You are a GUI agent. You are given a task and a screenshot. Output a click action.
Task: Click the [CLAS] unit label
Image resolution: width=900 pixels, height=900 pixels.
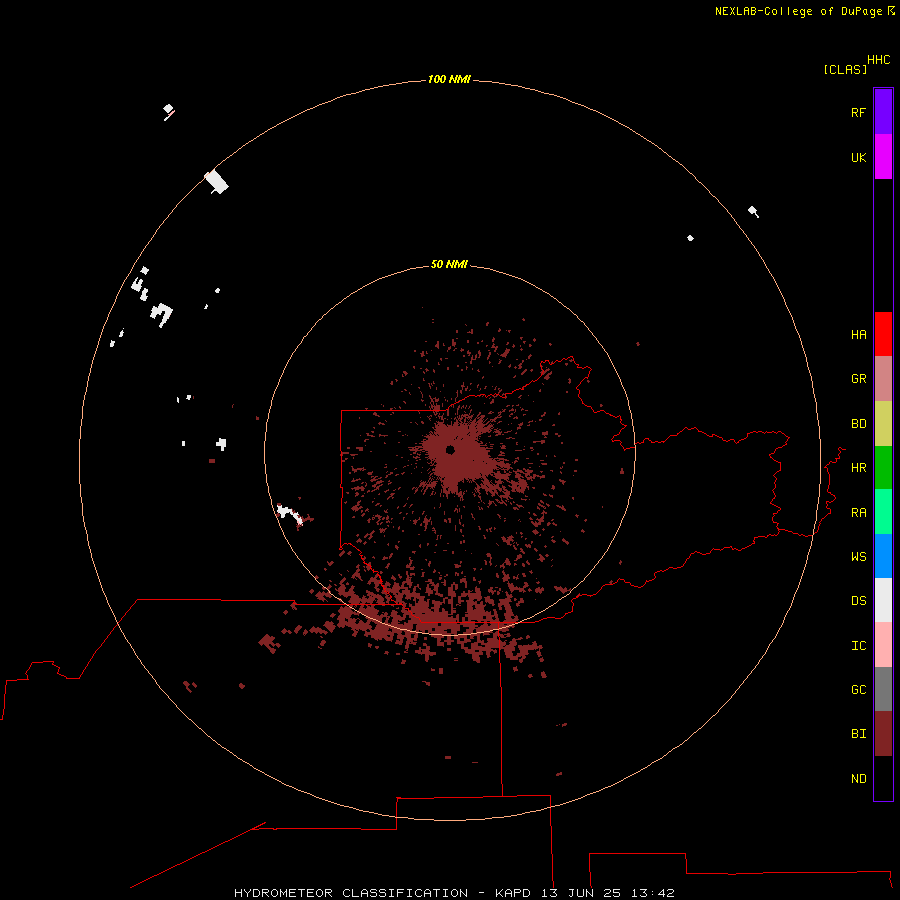coord(845,69)
